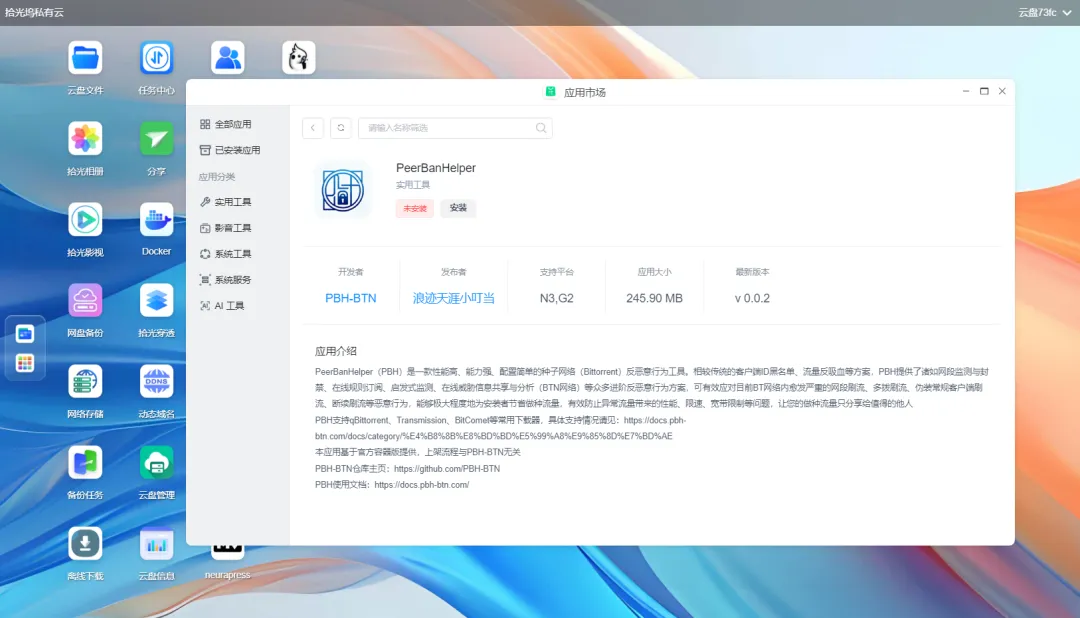Click the 应用介绍 heading
1080x618 pixels.
(335, 351)
